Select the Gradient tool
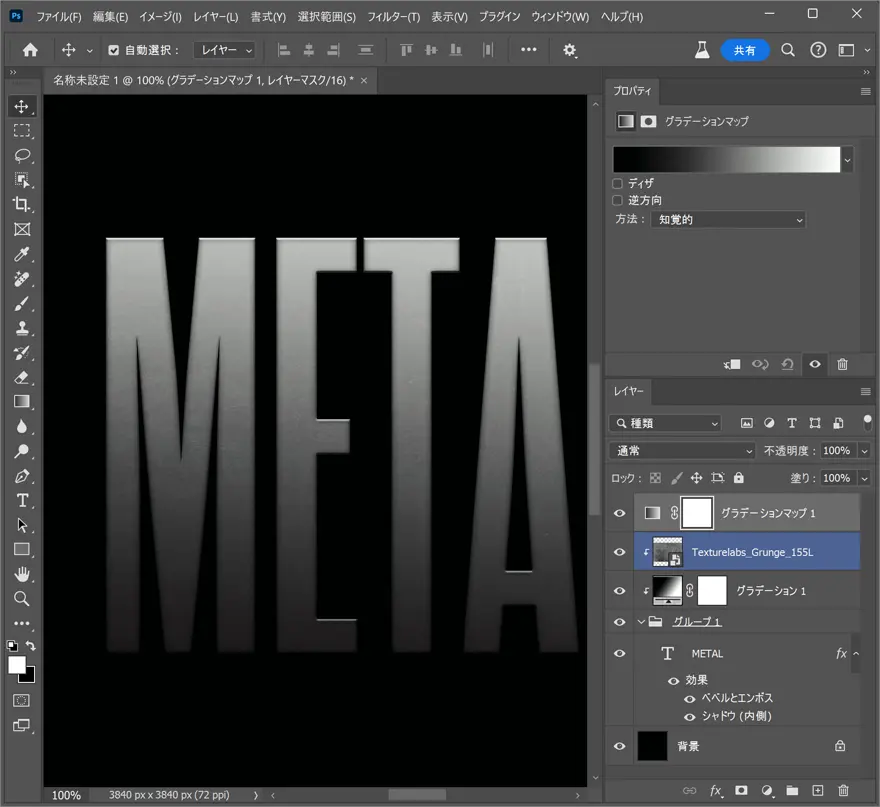Screen dimensions: 880x807 click(x=21, y=402)
